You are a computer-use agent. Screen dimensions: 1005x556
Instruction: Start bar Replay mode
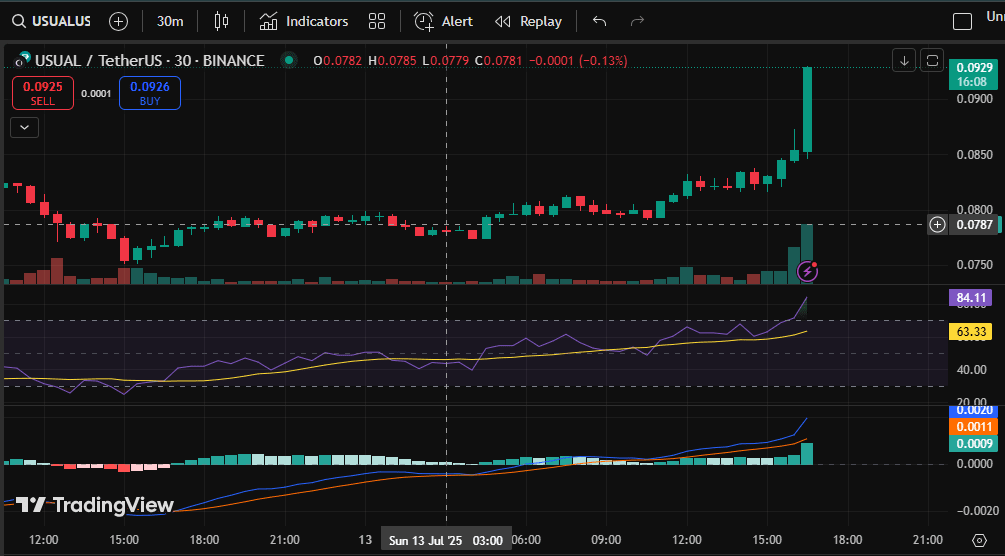pos(529,21)
